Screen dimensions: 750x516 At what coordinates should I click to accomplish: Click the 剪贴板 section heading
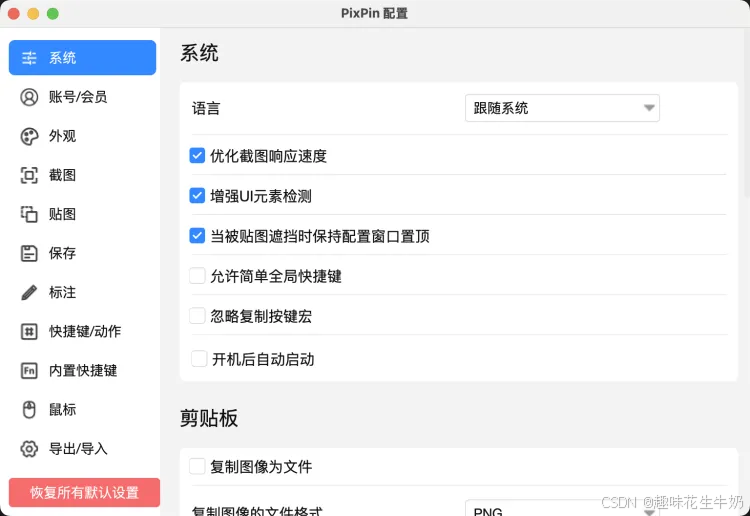coord(209,418)
